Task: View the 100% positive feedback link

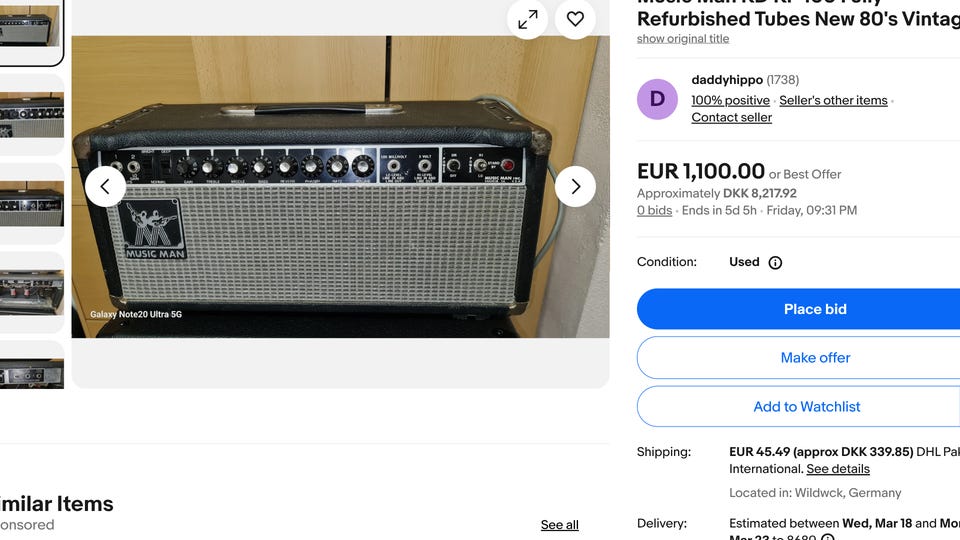Action: click(730, 100)
